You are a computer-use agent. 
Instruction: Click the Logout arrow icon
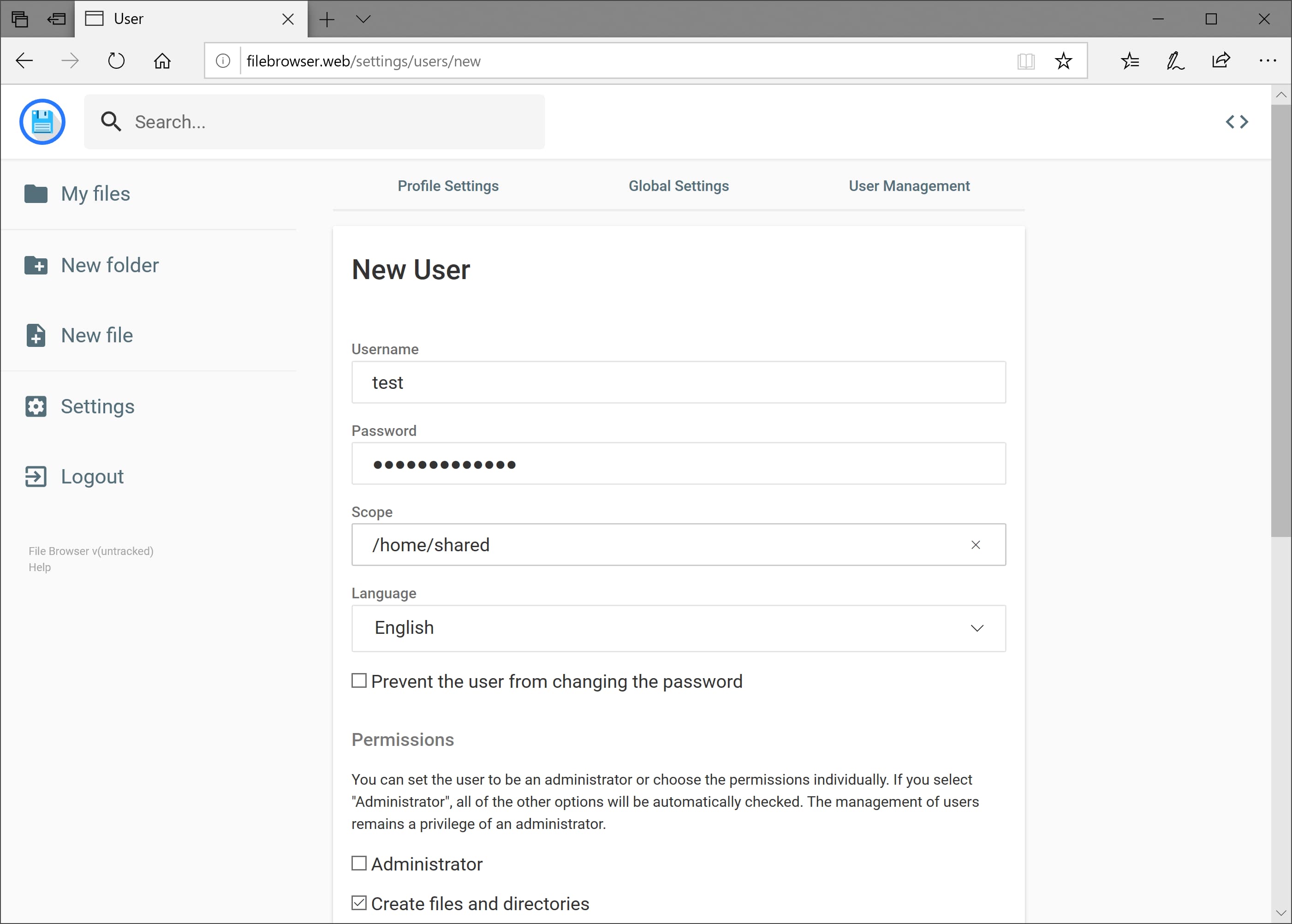[36, 477]
